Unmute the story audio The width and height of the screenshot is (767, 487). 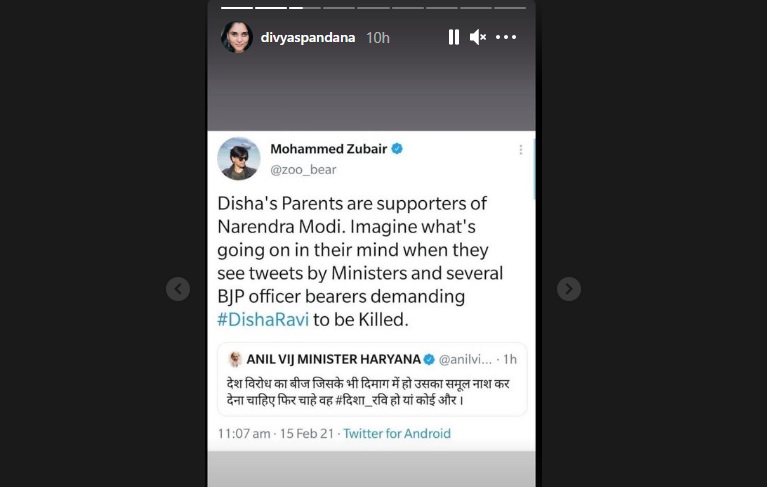click(477, 37)
